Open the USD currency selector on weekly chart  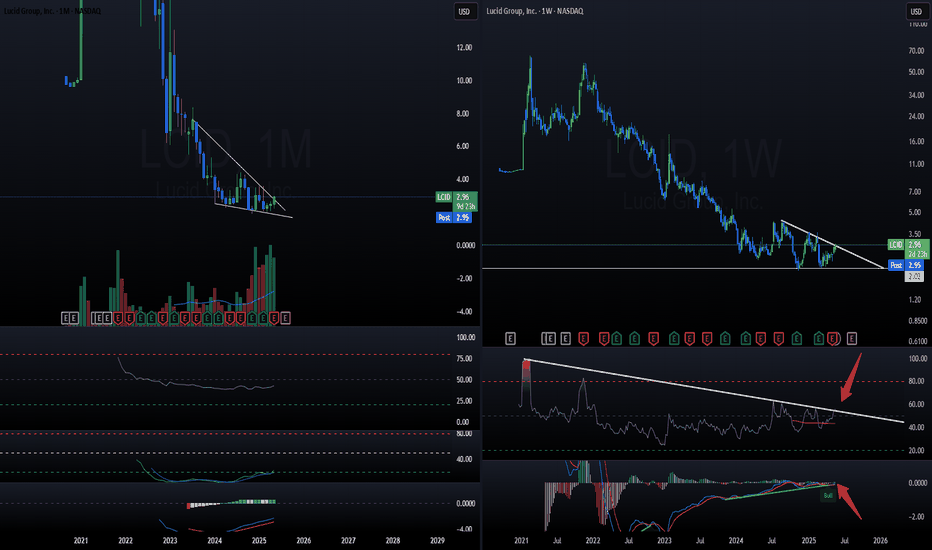pyautogui.click(x=916, y=11)
